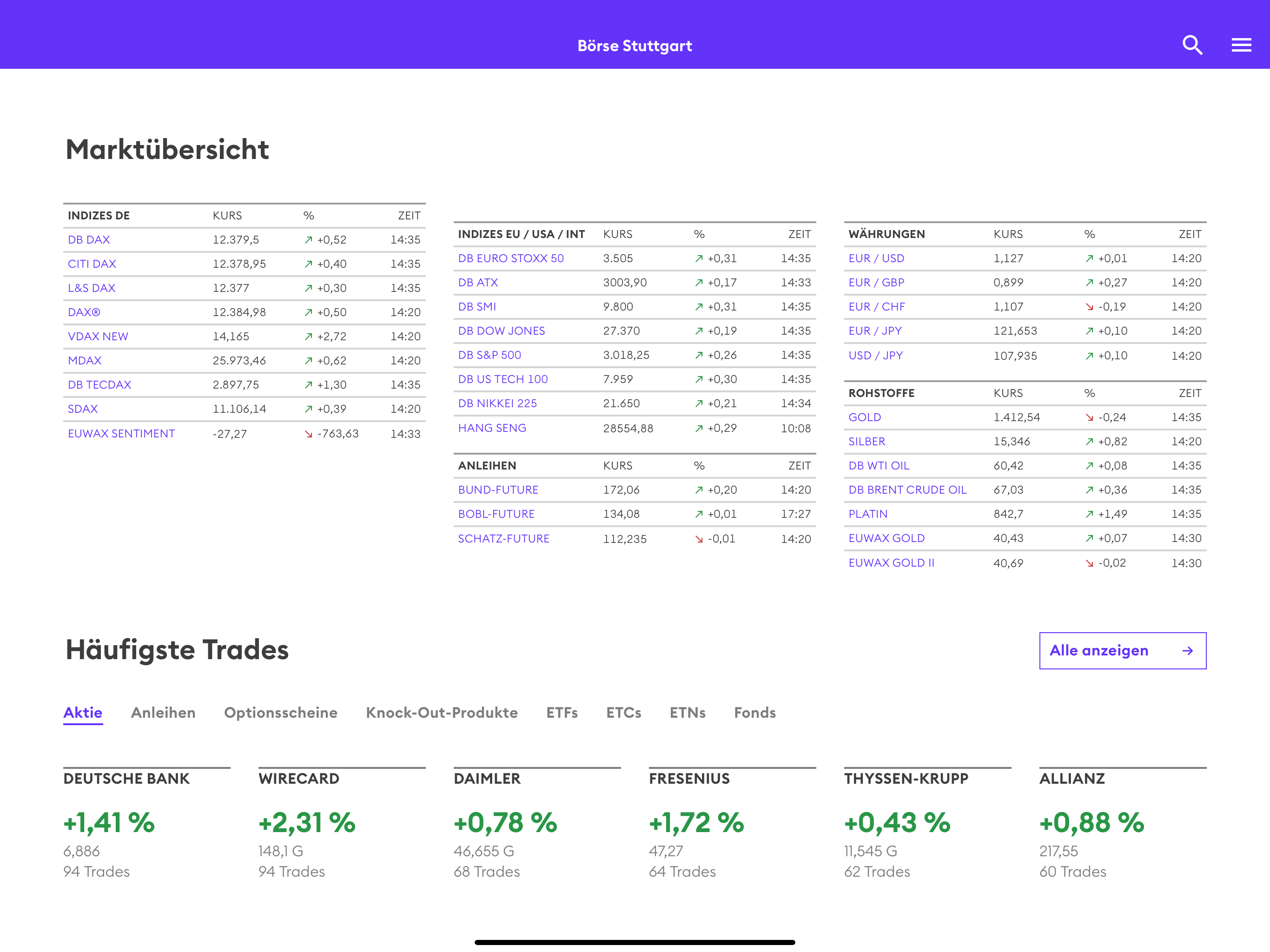Open the EUR / CHF currency link
Viewport: 1270px width, 952px height.
(x=877, y=306)
